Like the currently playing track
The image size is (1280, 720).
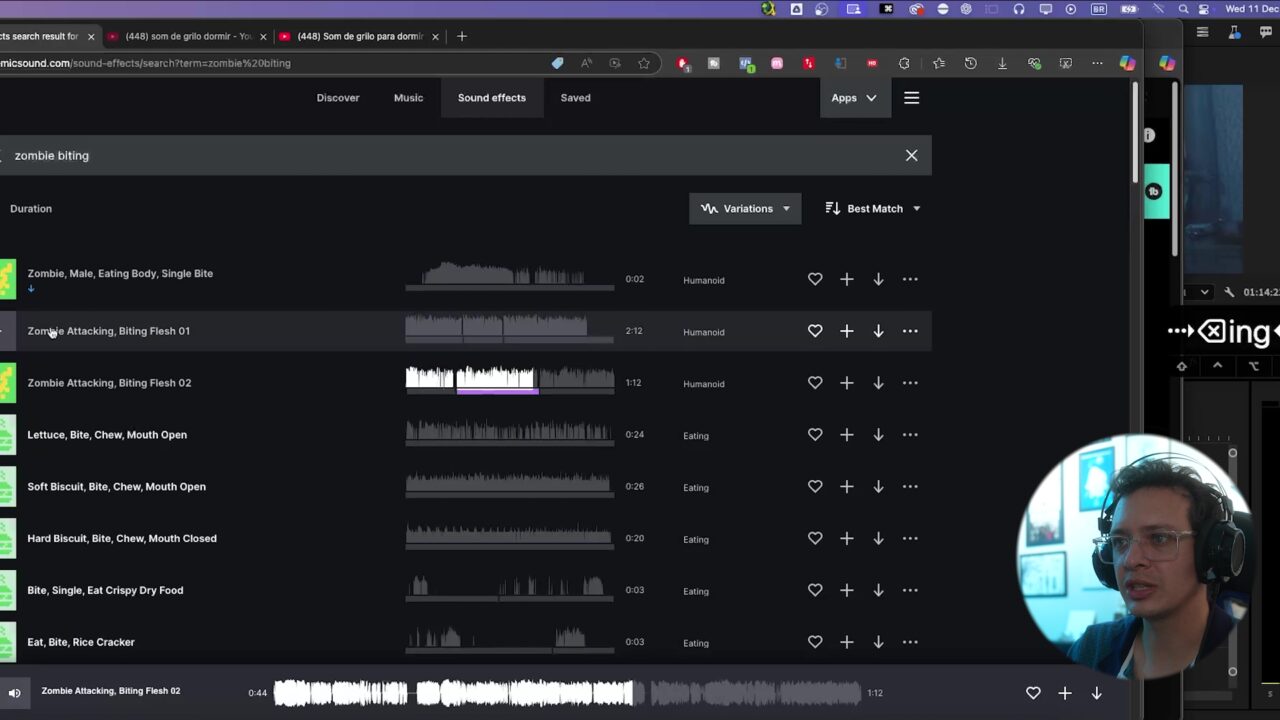pyautogui.click(x=1033, y=693)
